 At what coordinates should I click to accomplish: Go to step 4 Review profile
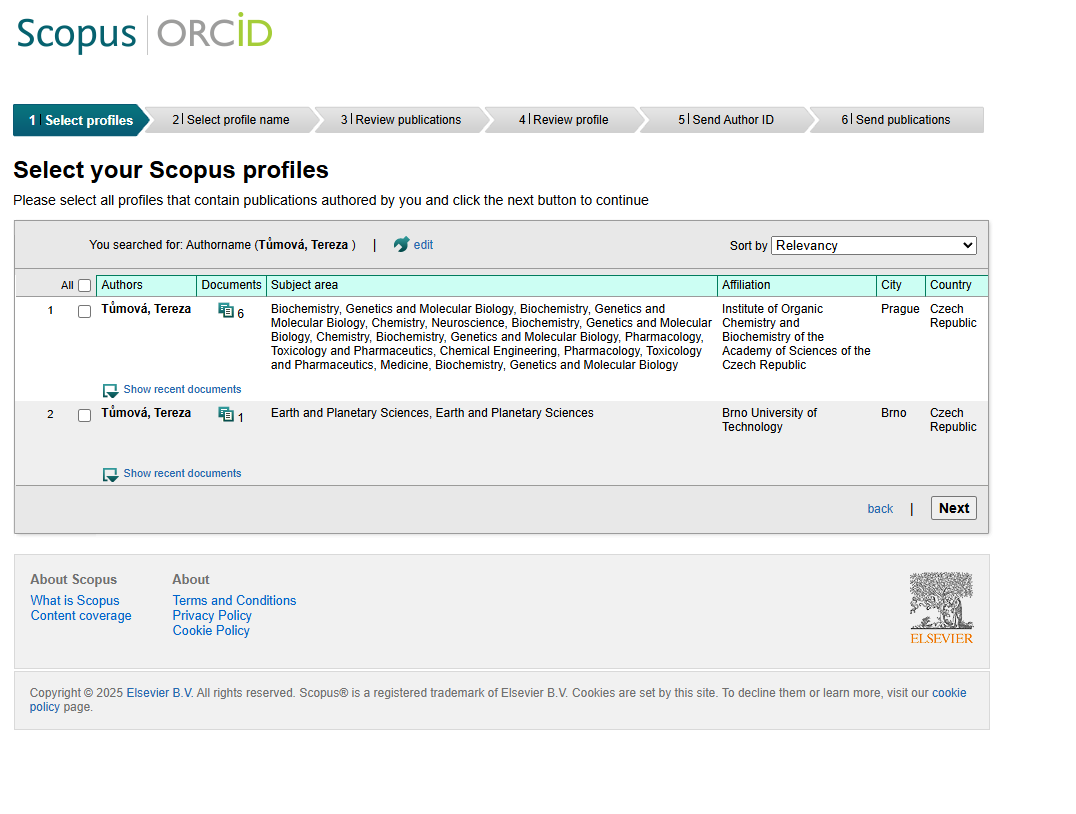coord(563,120)
